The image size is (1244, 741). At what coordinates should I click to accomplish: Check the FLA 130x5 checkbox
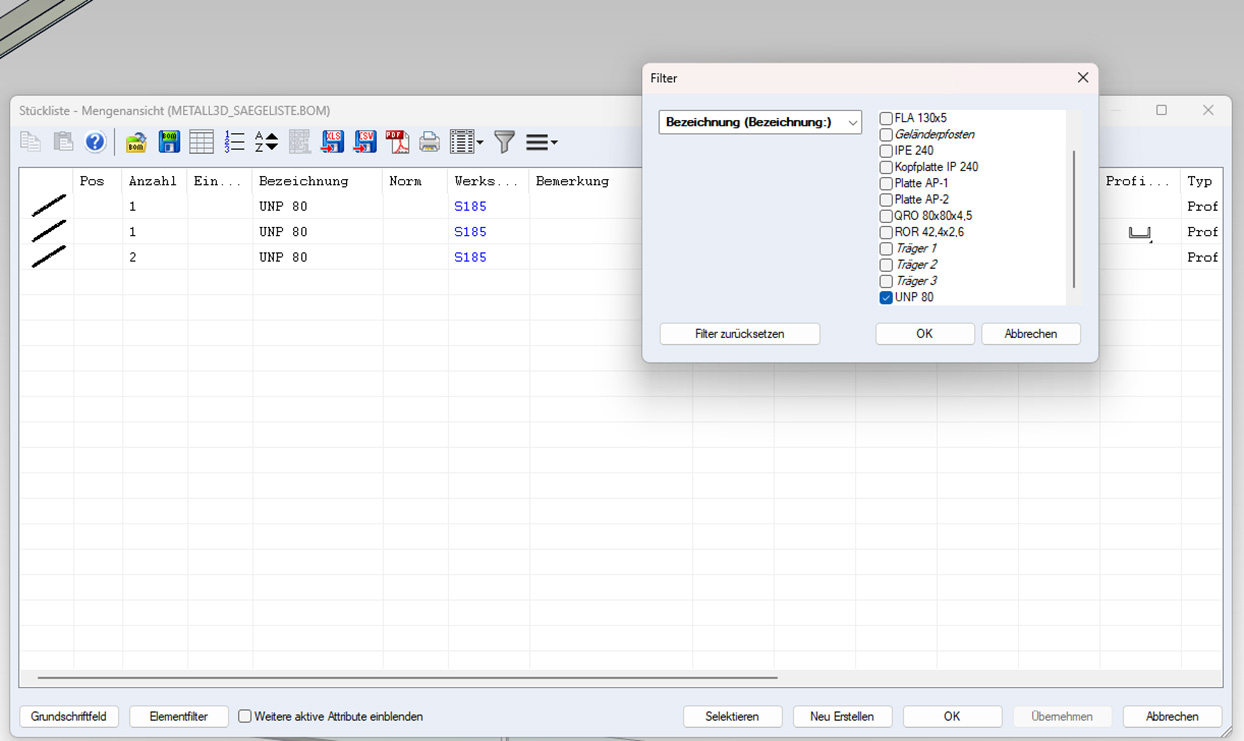886,118
